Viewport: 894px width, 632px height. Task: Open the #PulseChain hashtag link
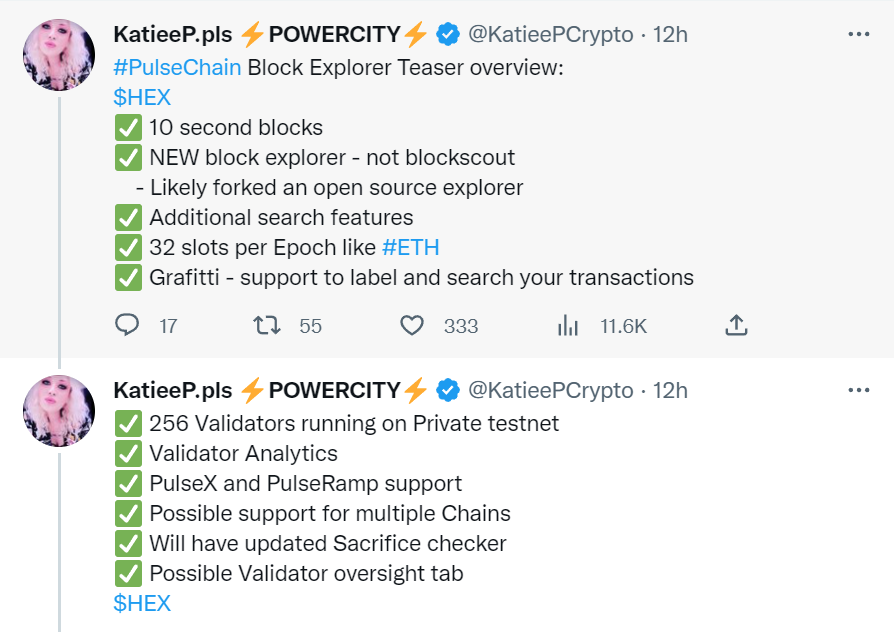177,67
